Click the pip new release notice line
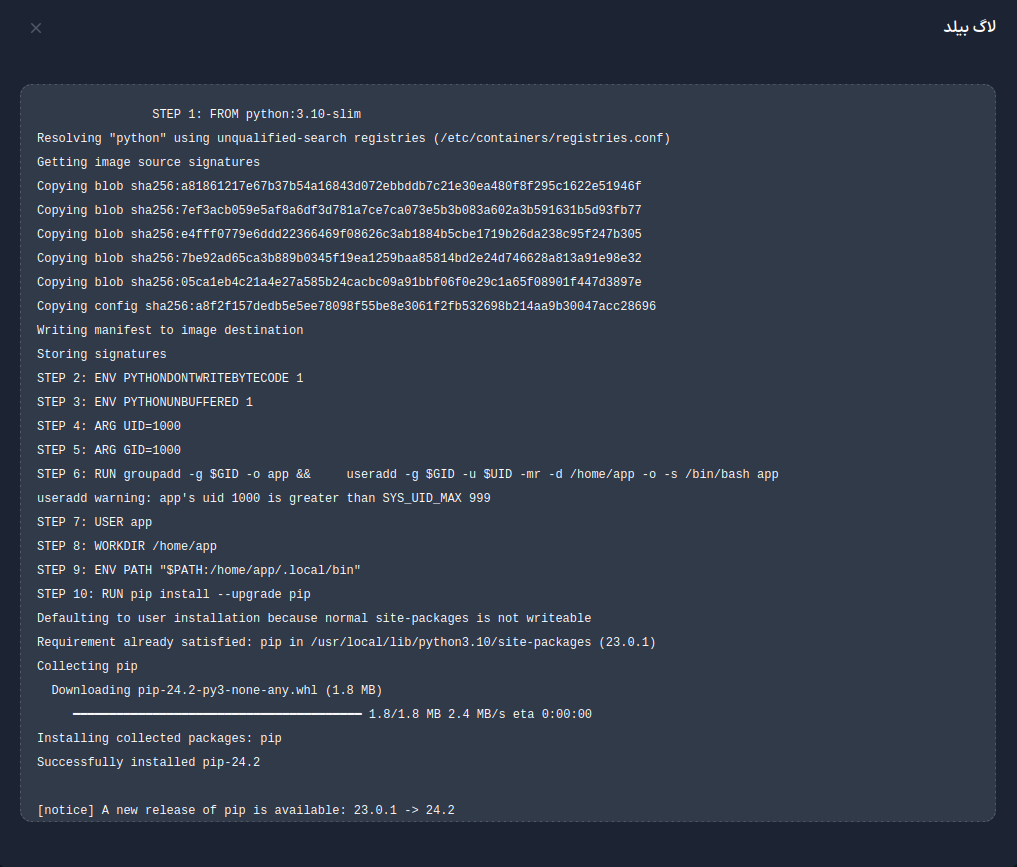 point(246,810)
